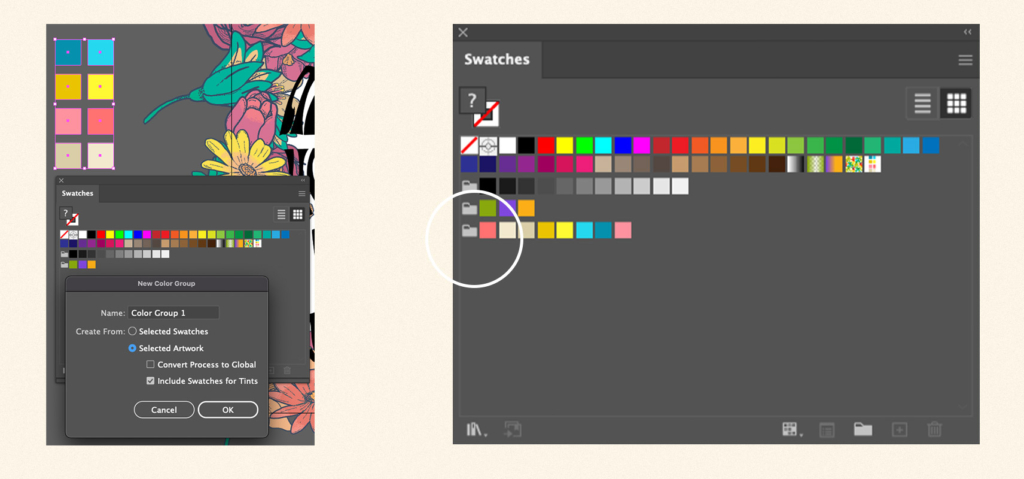This screenshot has height=479, width=1024.
Task: Click the New Swatch plus icon
Action: point(899,429)
